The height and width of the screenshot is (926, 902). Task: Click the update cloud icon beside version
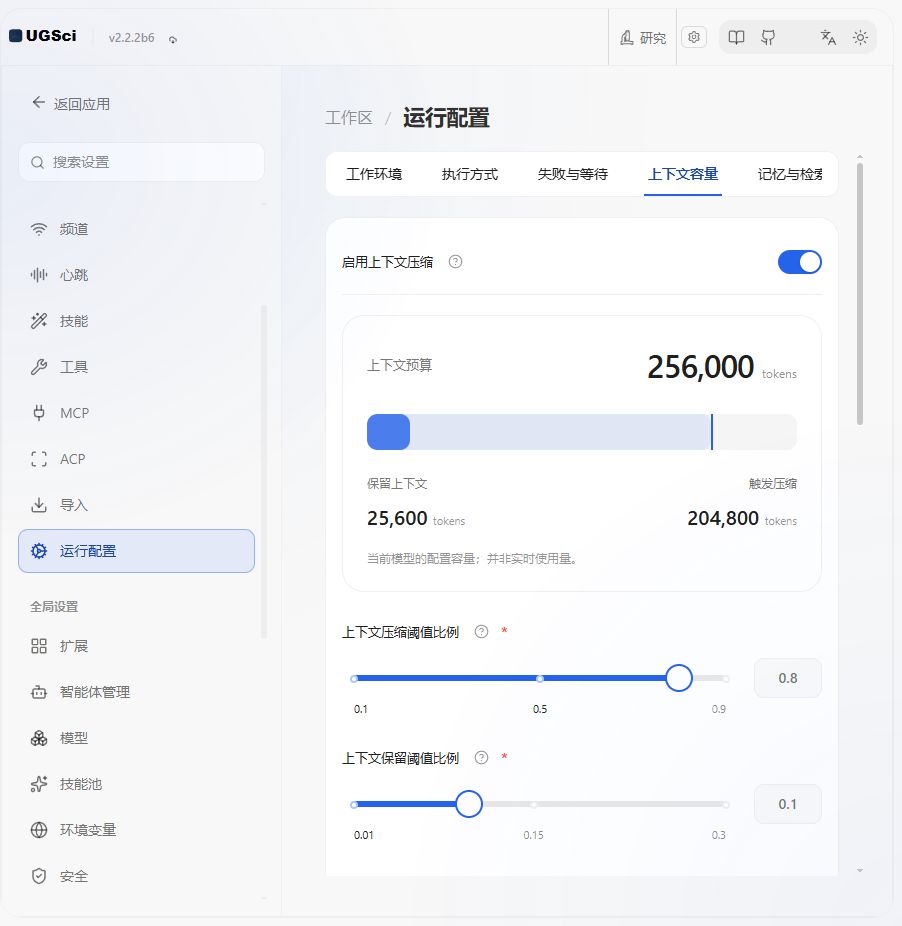[172, 40]
